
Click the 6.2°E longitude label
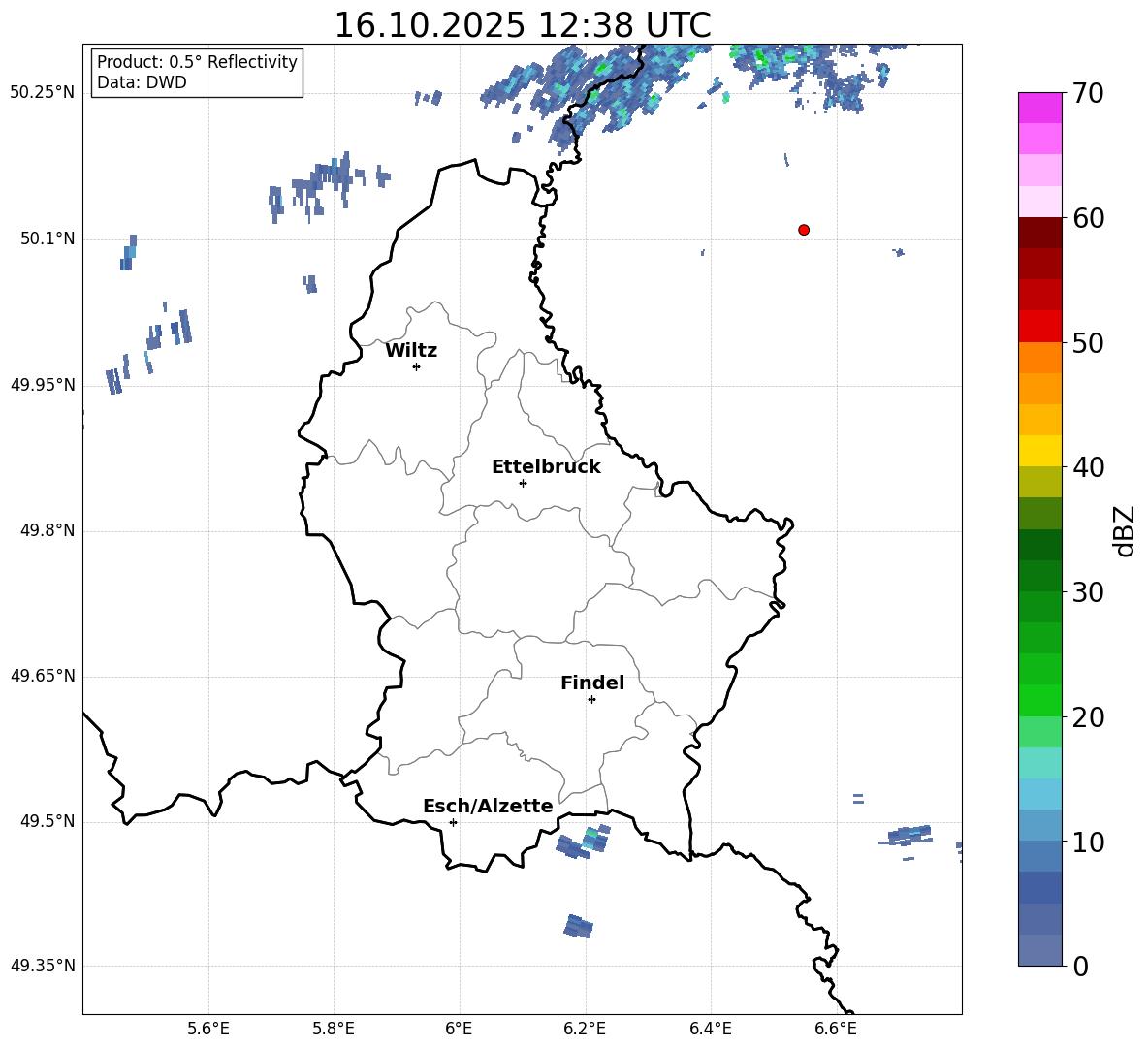[585, 1029]
